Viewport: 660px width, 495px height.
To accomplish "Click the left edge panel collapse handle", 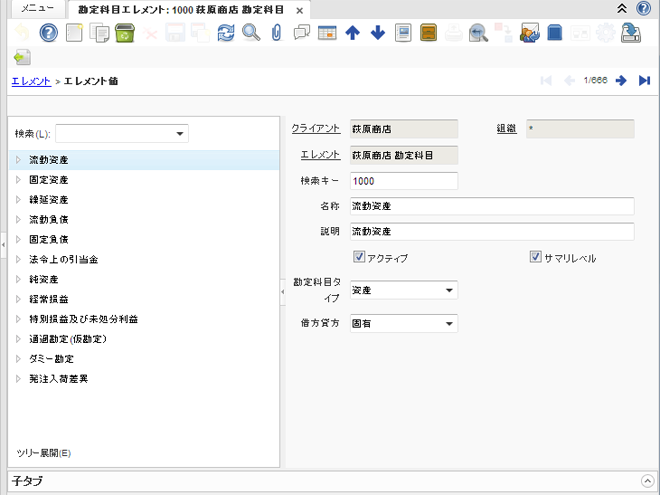I will click(x=3, y=244).
